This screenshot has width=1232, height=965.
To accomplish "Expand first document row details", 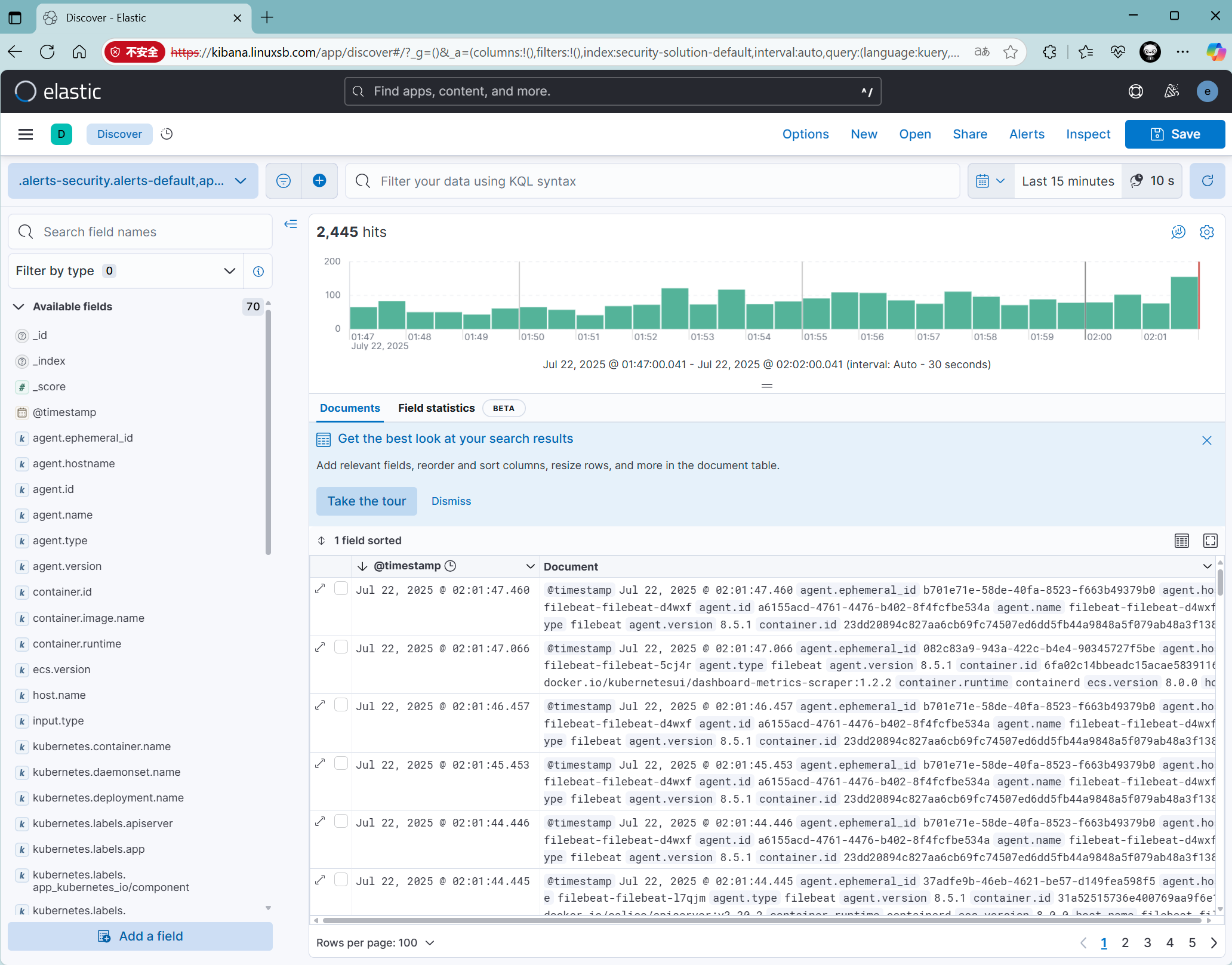I will click(x=321, y=589).
